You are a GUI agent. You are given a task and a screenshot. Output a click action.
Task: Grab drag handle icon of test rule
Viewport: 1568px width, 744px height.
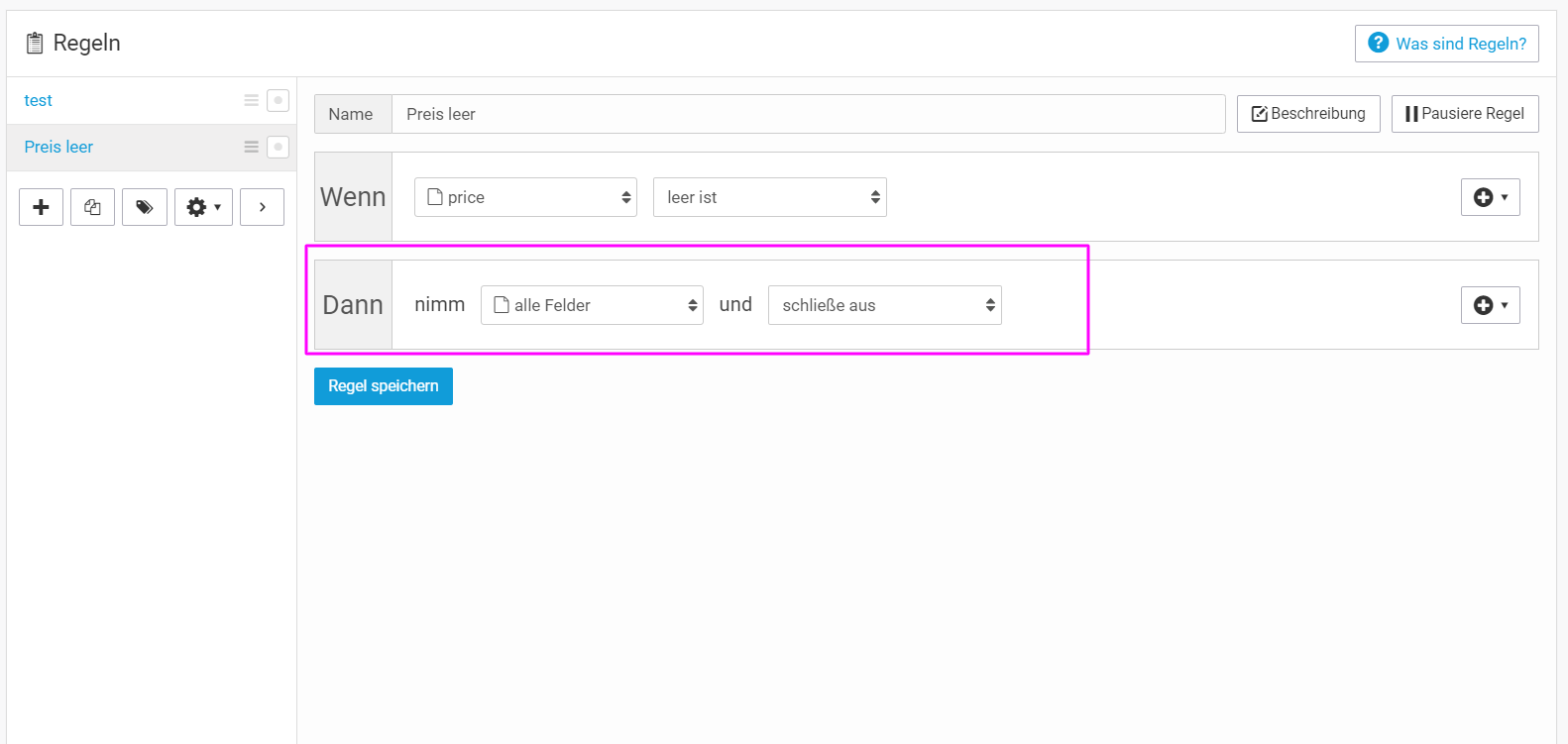point(252,100)
